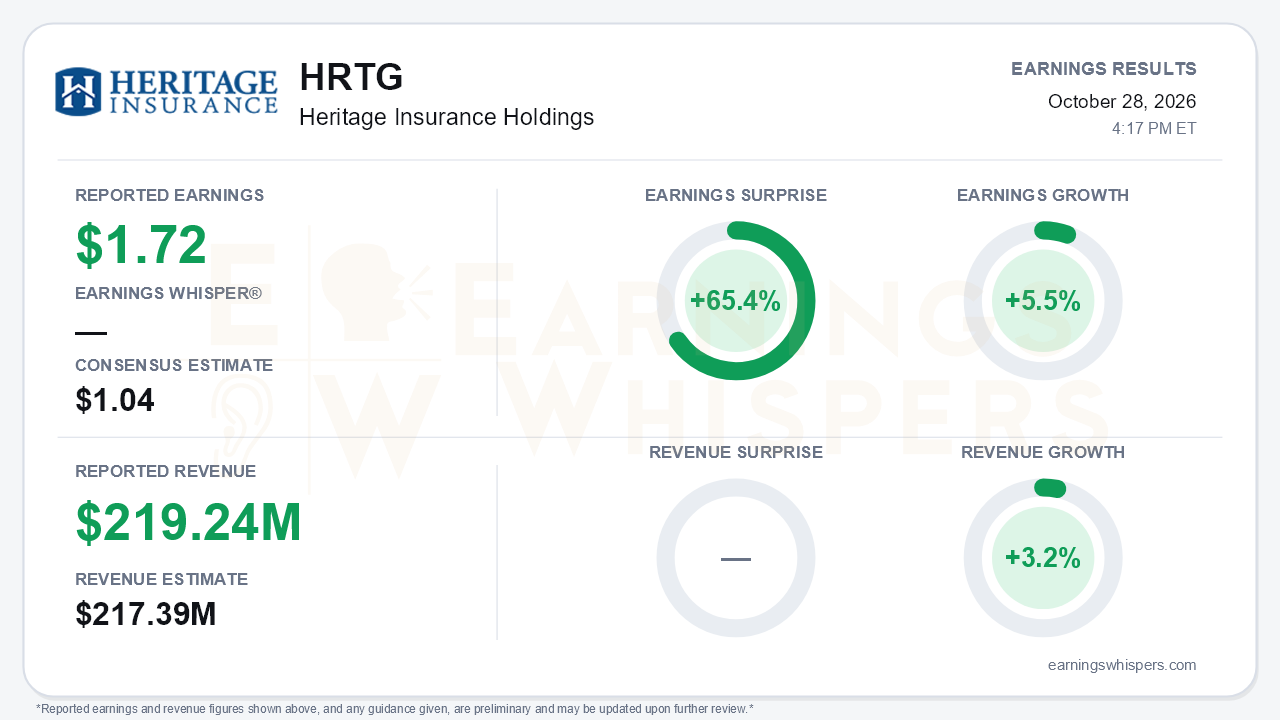Image resolution: width=1280 pixels, height=720 pixels.
Task: Click the REPORTED REVENUE label
Action: 166,471
